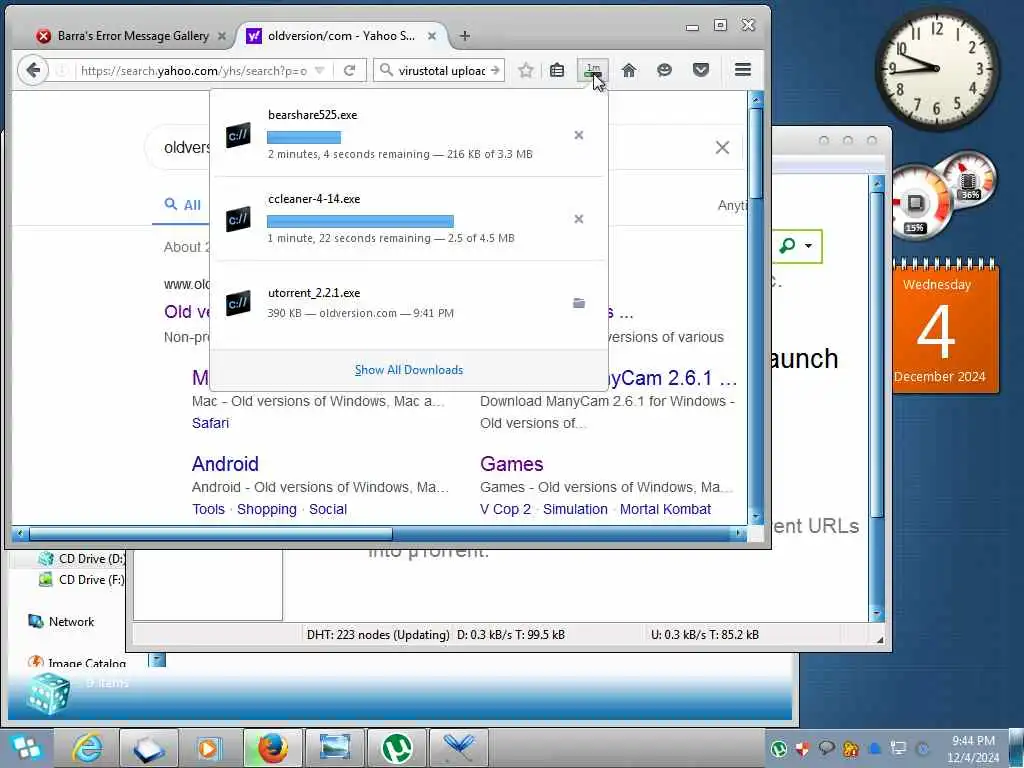
Task: Click the ccleaner-4-14.exe file icon
Action: click(x=238, y=219)
